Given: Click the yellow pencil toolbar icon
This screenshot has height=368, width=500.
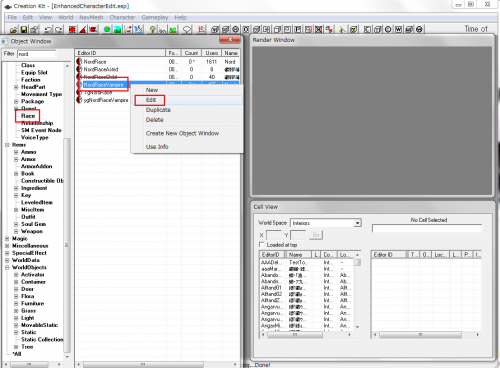Looking at the screenshot, I should click(x=342, y=30).
